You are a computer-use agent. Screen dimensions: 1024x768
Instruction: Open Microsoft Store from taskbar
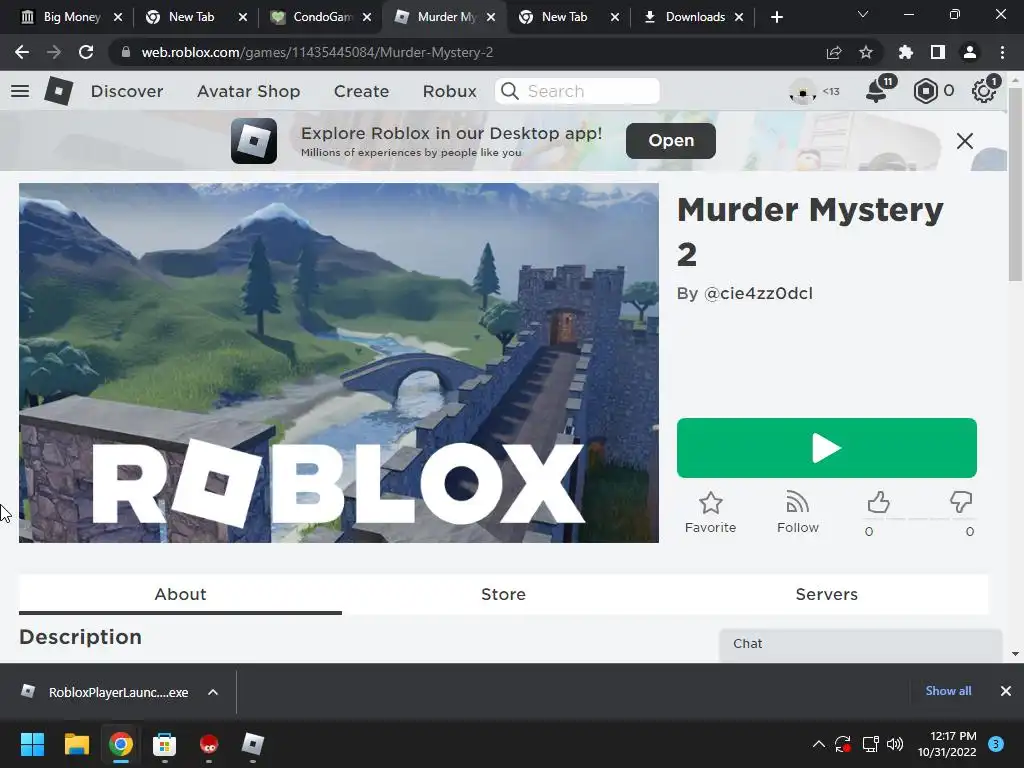click(x=165, y=744)
